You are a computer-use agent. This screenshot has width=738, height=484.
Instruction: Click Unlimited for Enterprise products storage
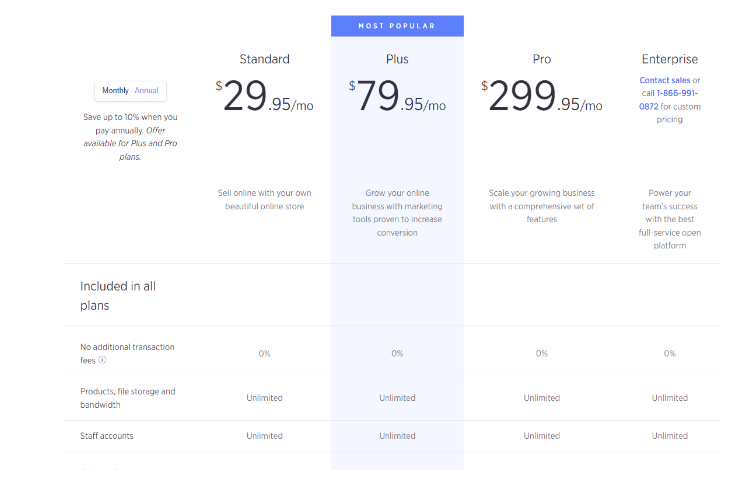click(670, 398)
